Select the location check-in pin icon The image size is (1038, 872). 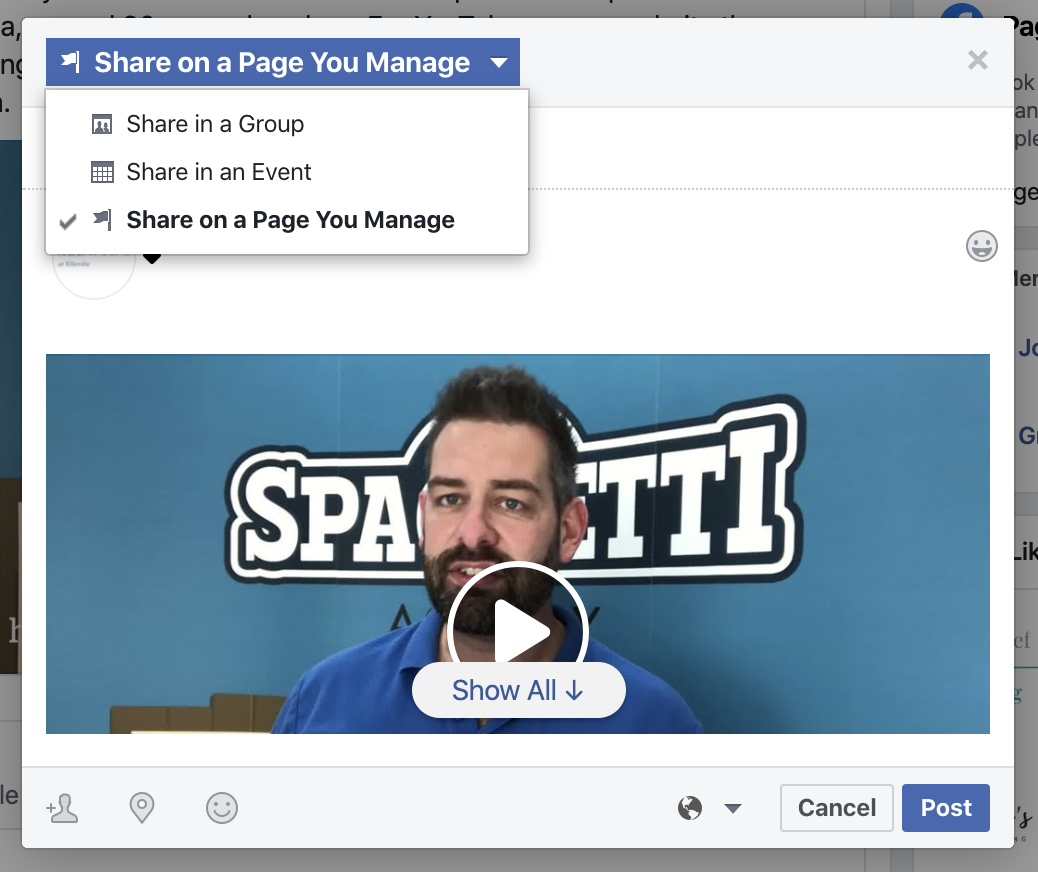point(142,808)
